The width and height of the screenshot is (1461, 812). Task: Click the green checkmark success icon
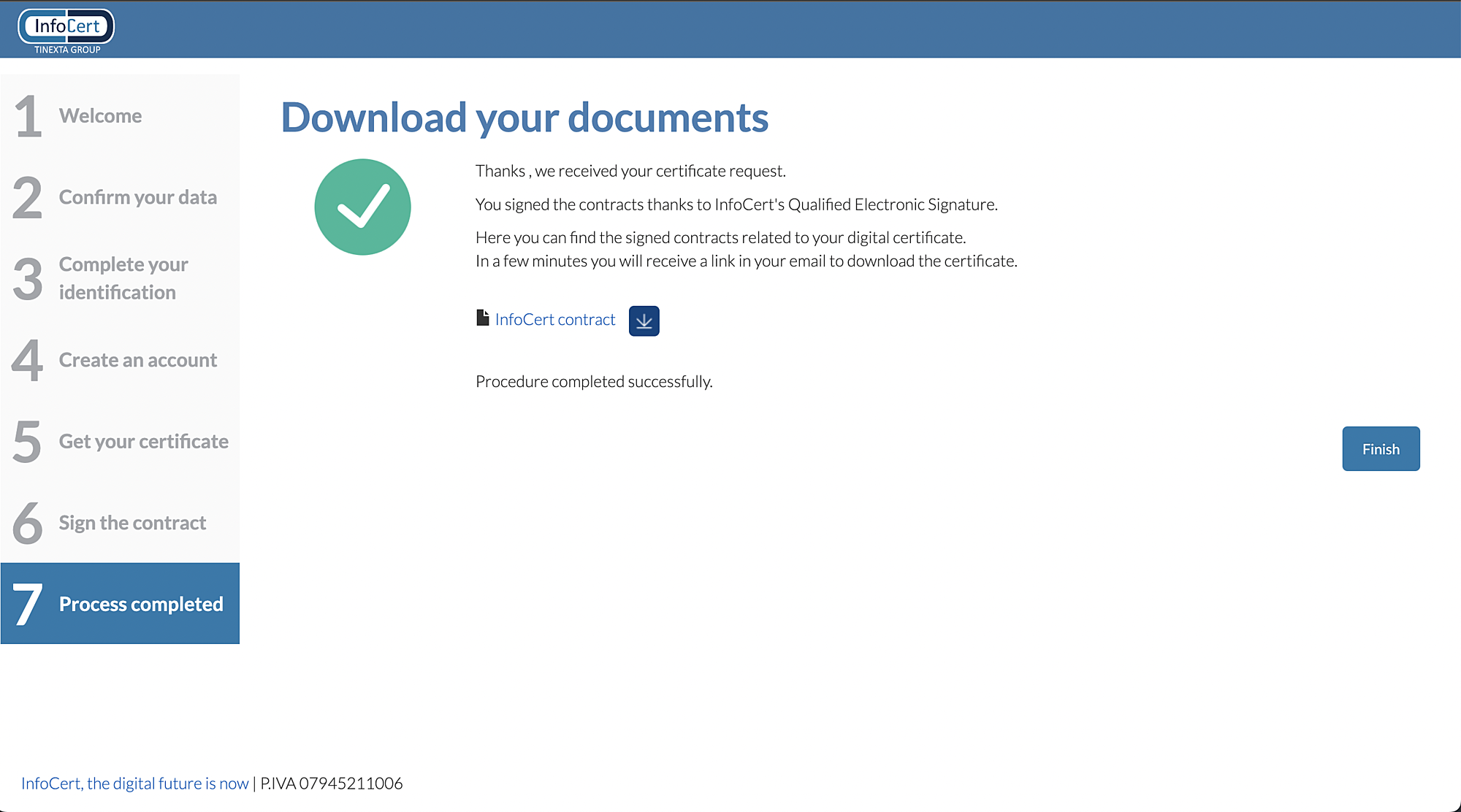tap(362, 207)
